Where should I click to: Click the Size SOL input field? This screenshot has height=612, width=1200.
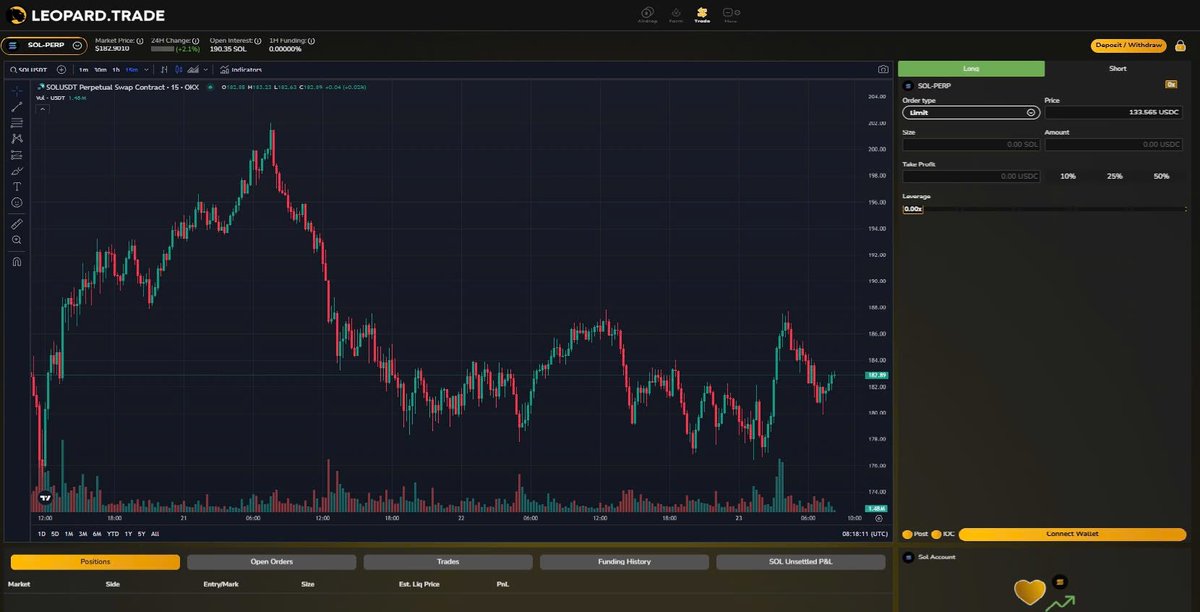(970, 145)
